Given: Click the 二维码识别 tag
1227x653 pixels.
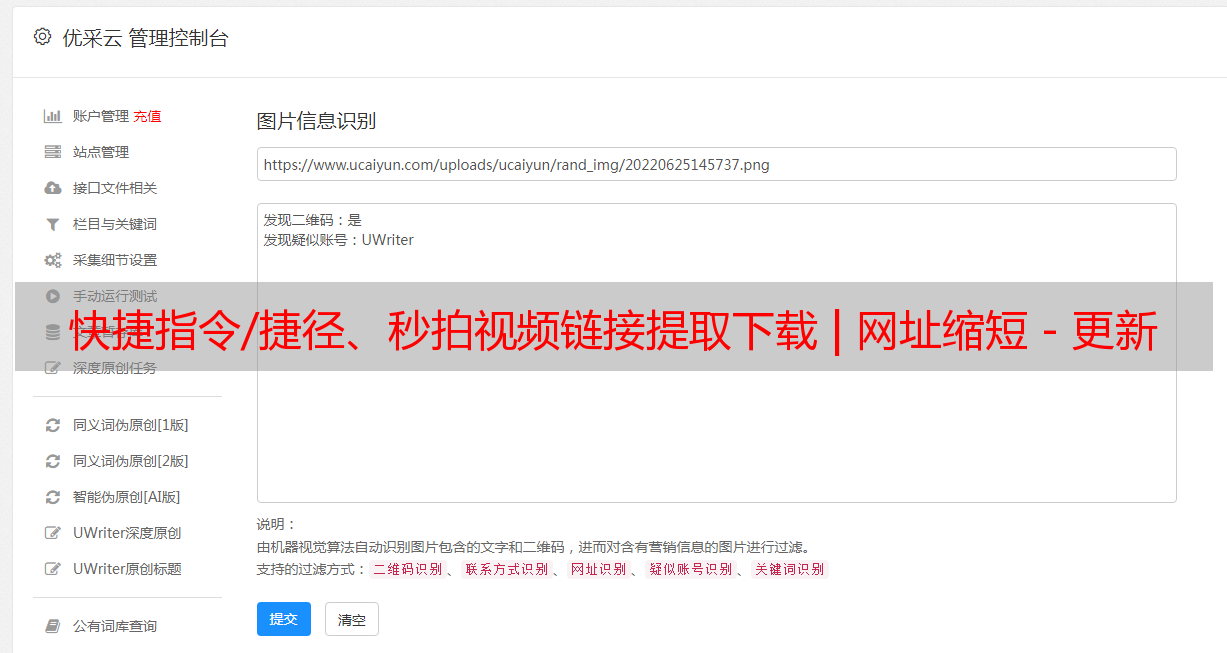Looking at the screenshot, I should pyautogui.click(x=407, y=569).
